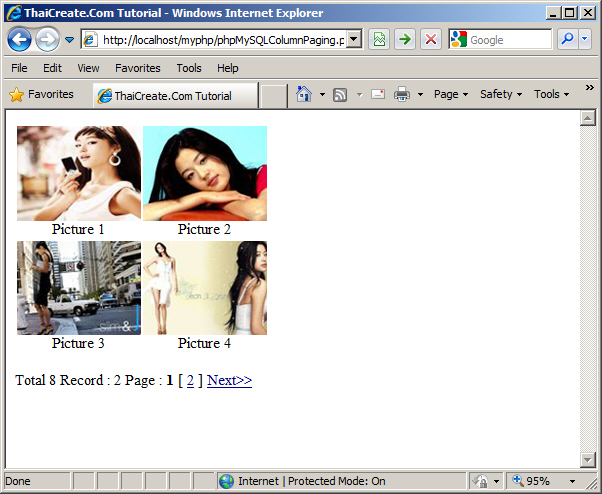
Task: Maximize the Internet Explorer window
Action: (x=570, y=13)
